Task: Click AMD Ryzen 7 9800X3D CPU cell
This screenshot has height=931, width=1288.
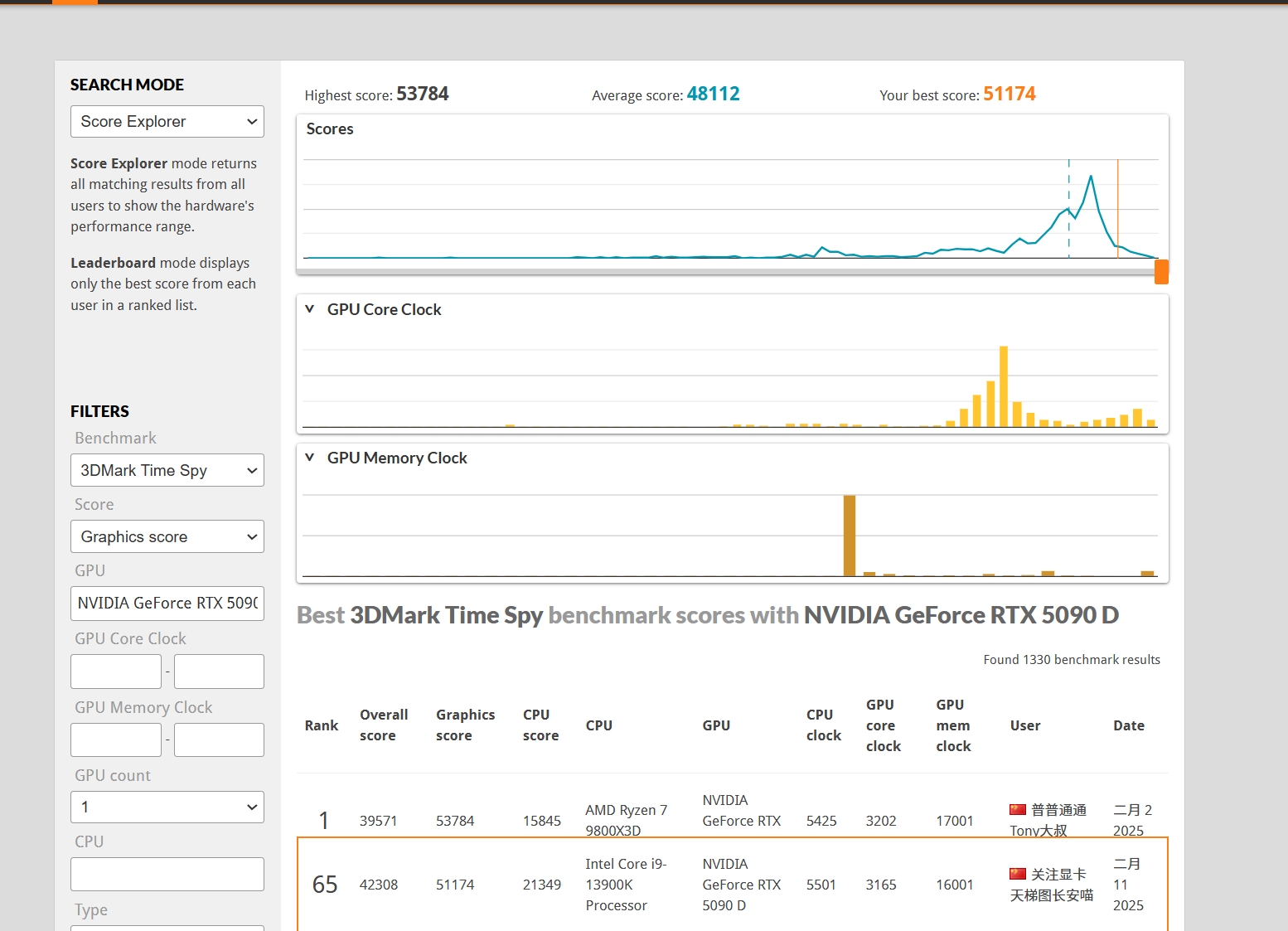Action: (626, 820)
